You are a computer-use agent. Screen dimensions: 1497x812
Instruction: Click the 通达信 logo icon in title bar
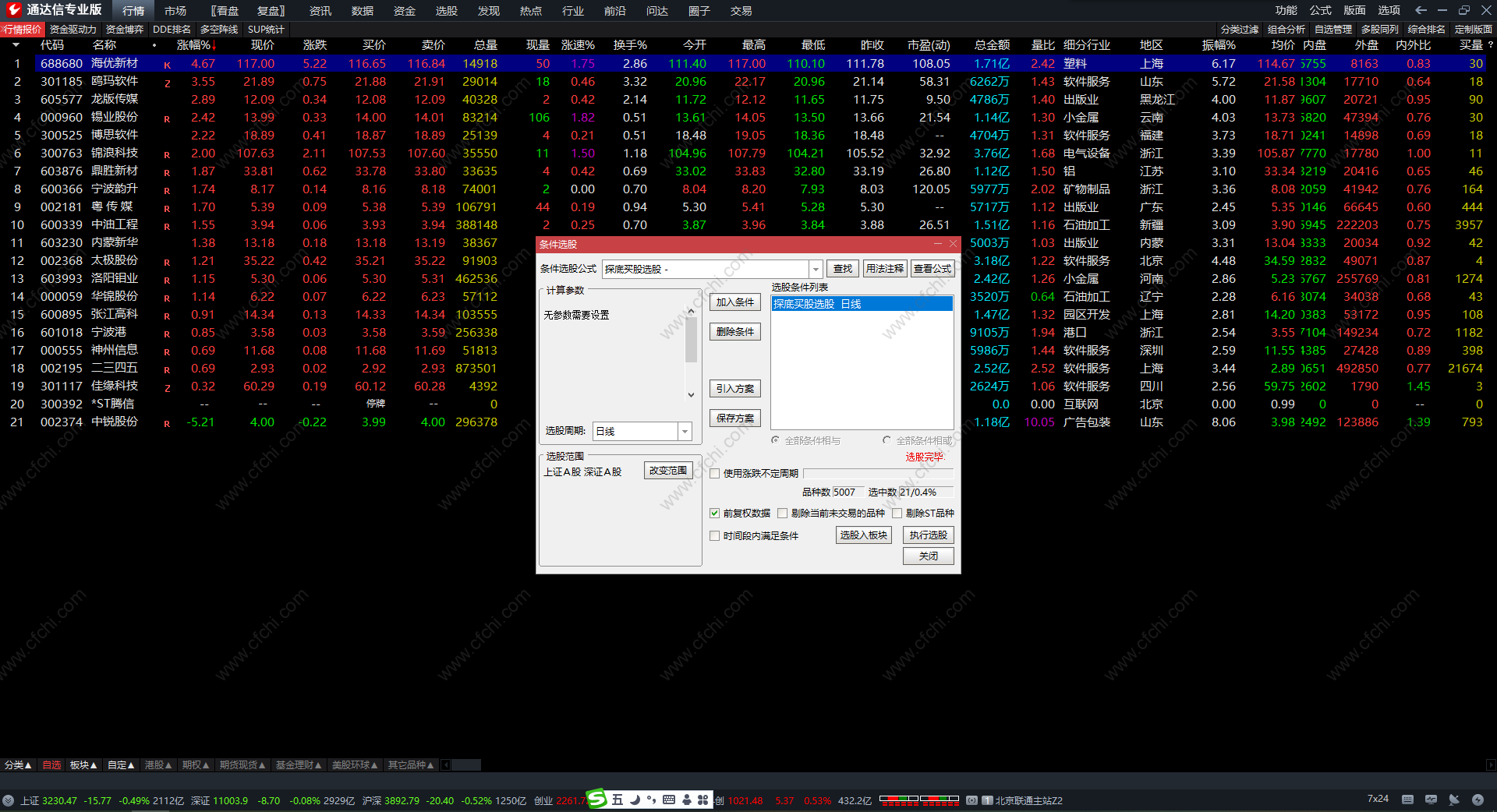pyautogui.click(x=13, y=10)
